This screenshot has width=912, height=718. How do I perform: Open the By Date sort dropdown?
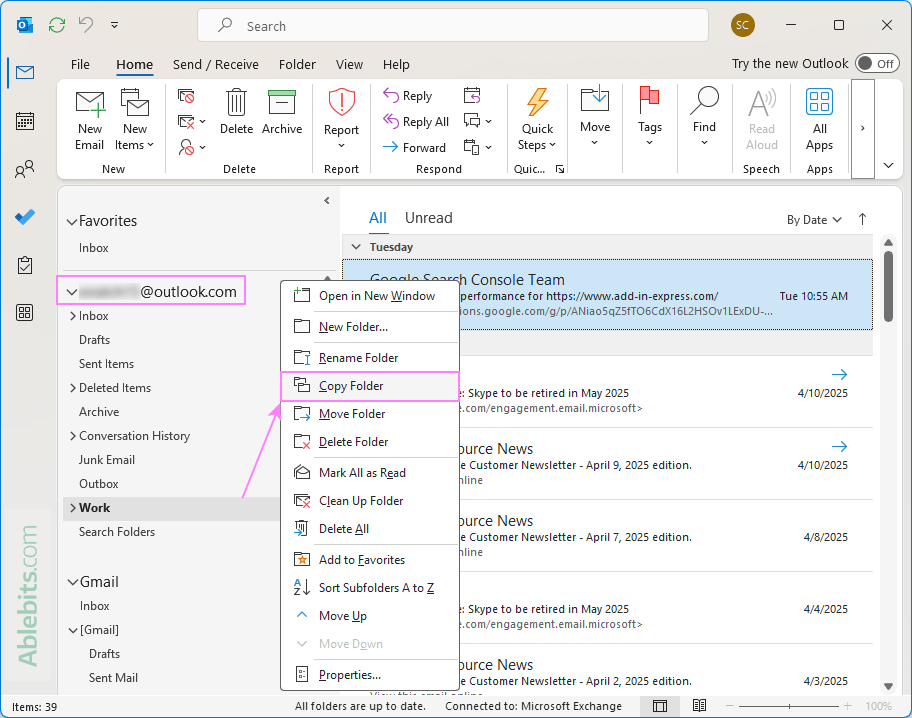(814, 220)
